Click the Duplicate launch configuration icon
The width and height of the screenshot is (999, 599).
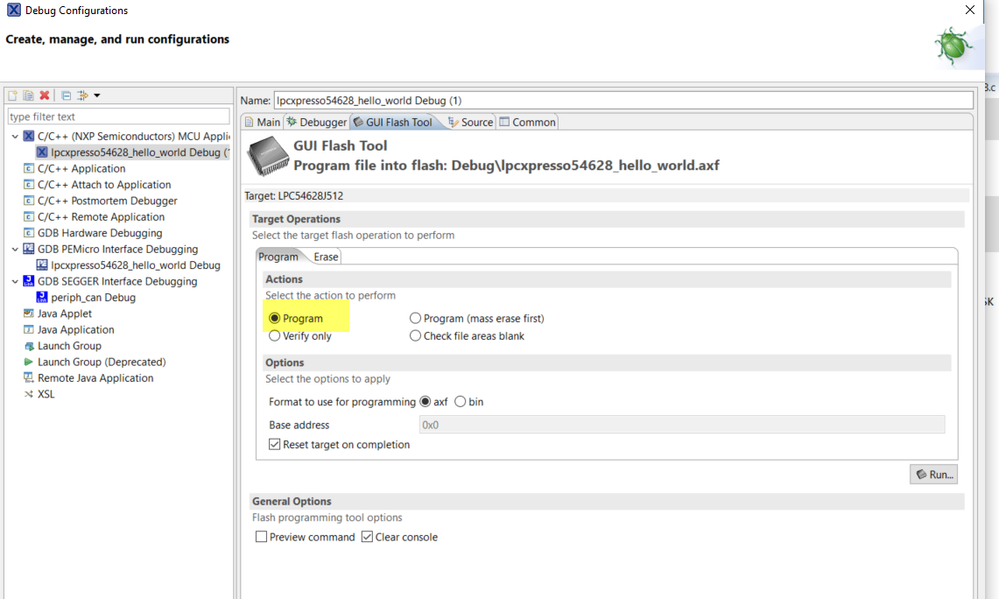[28, 96]
